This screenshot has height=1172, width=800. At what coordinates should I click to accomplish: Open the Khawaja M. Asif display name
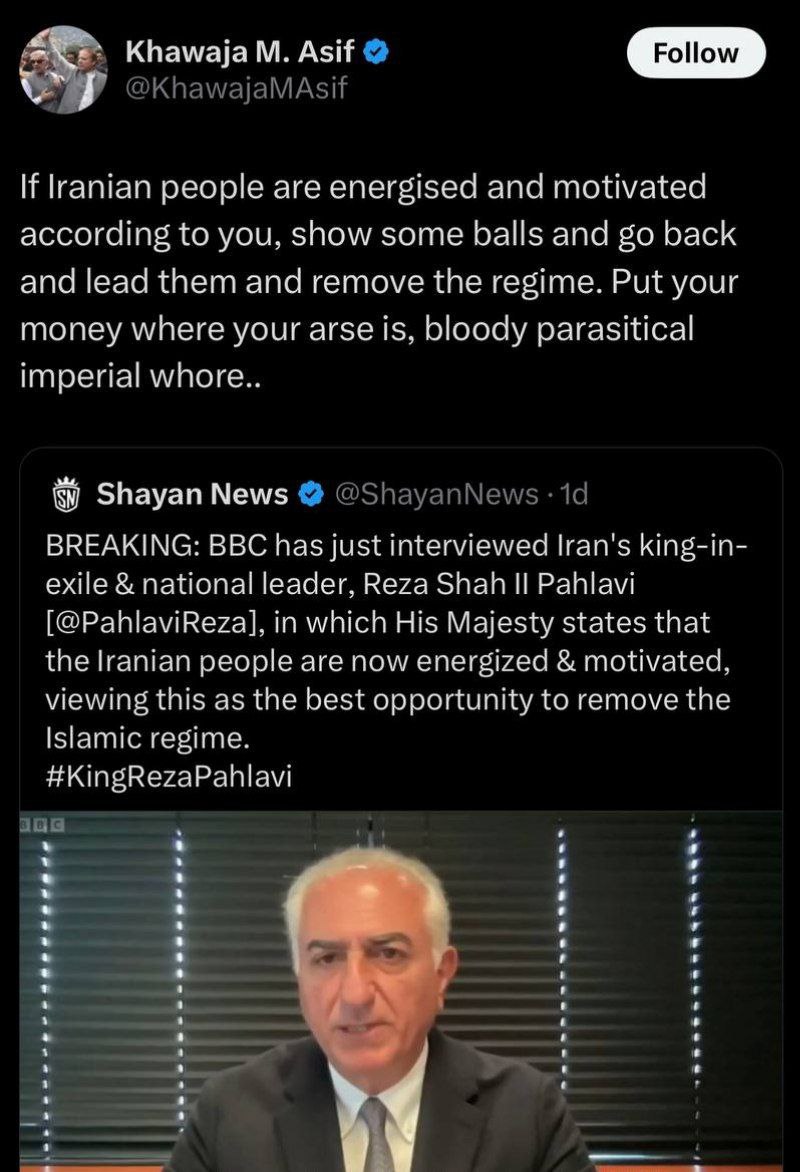240,52
